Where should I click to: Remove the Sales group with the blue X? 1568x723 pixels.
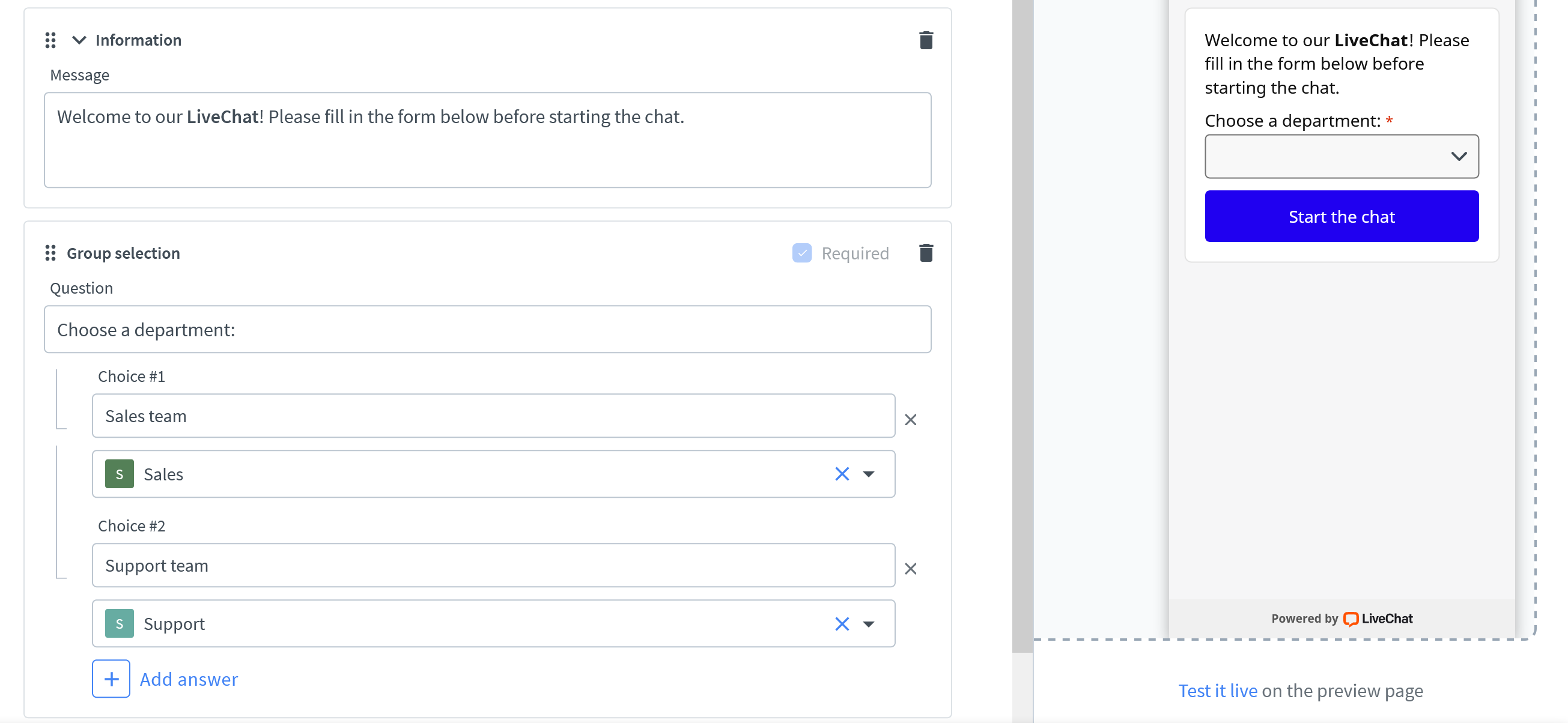pyautogui.click(x=842, y=473)
